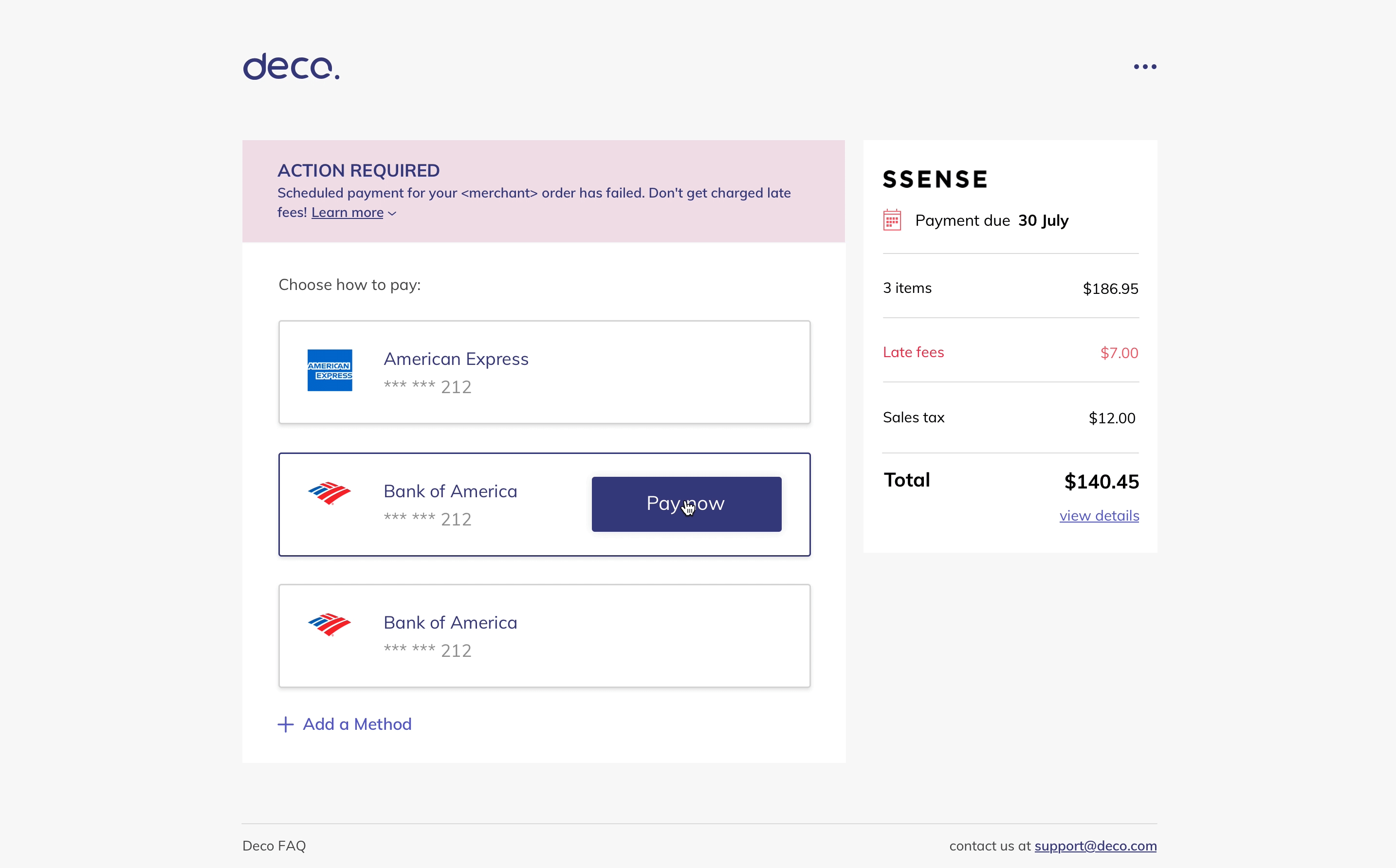Screen dimensions: 1396x868
Task: Click the ACTION REQUIRED banner heading
Action: [358, 170]
